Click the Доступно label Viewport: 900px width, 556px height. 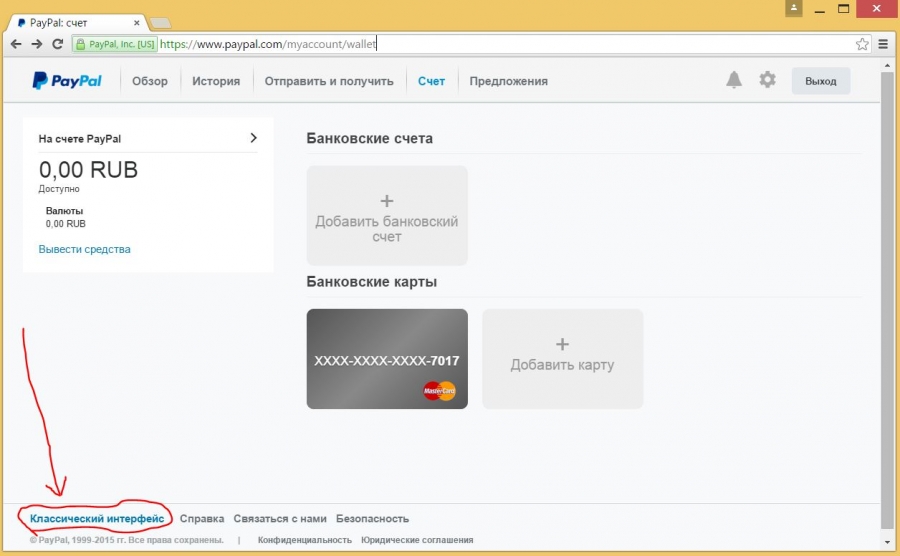coord(59,189)
